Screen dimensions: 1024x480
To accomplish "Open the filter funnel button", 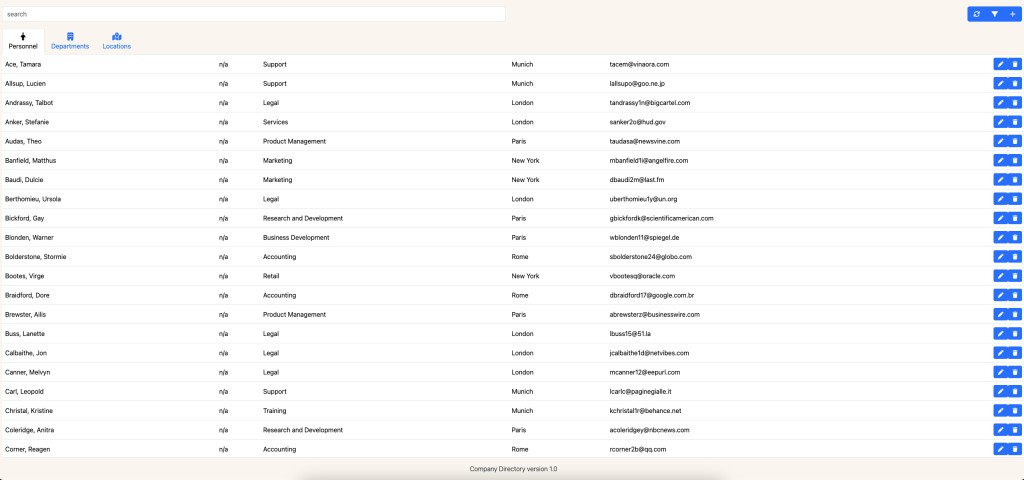I will 995,14.
